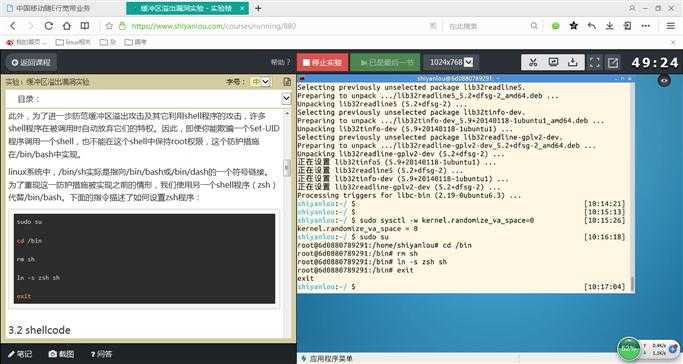Switch to the 中国移动 browser tab
683x364 pixels.
53,8
